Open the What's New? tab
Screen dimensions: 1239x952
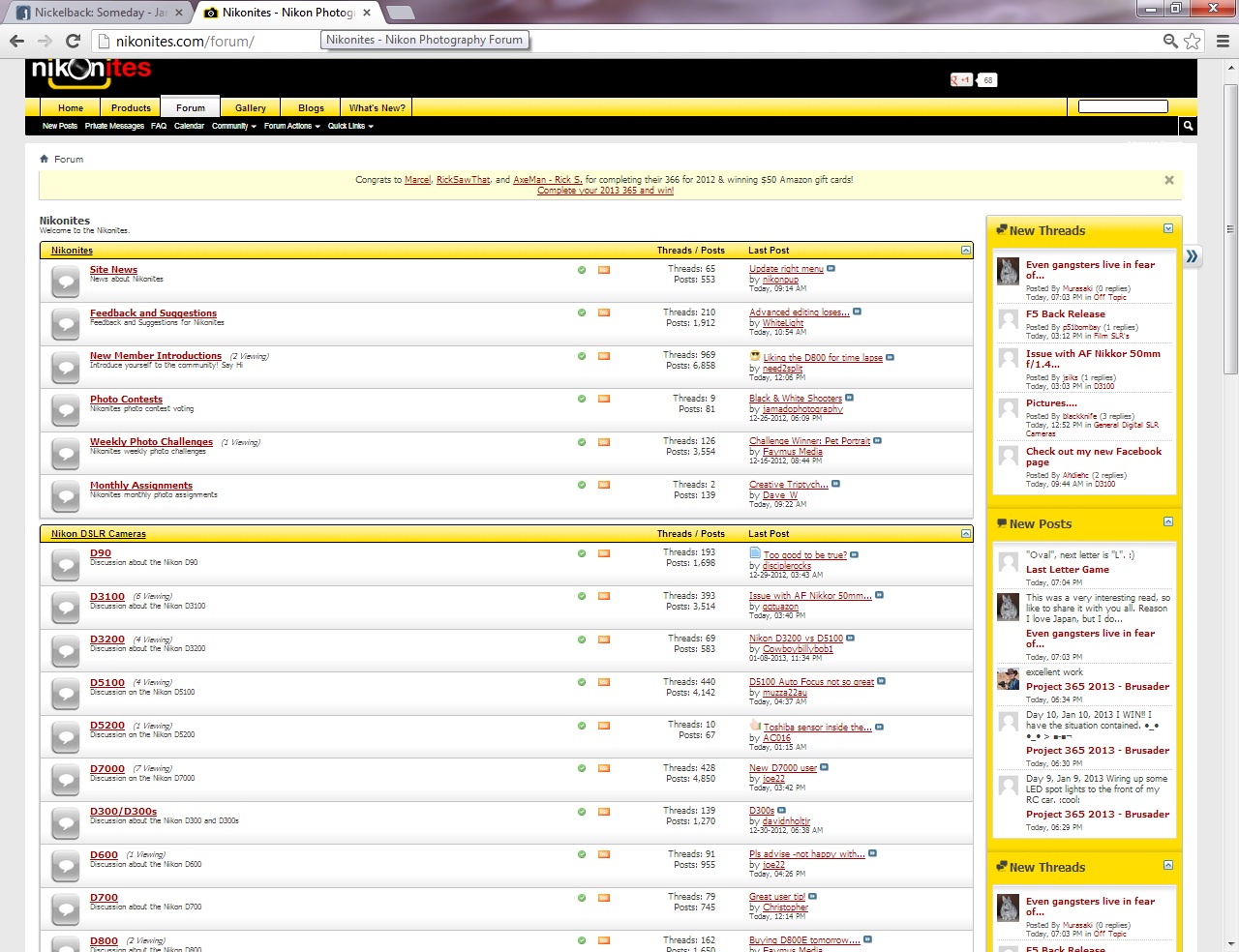pyautogui.click(x=377, y=108)
